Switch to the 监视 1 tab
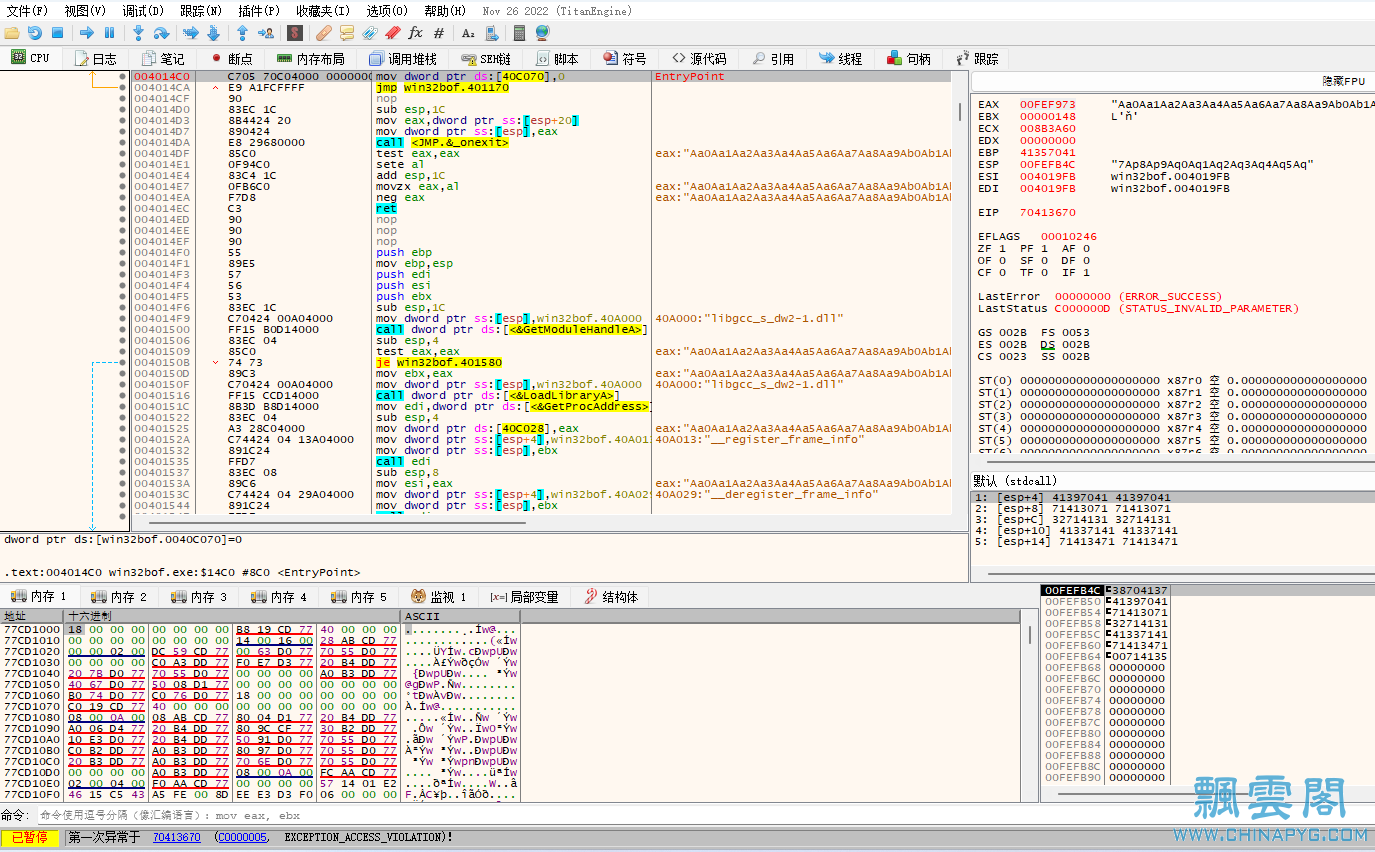 [438, 597]
